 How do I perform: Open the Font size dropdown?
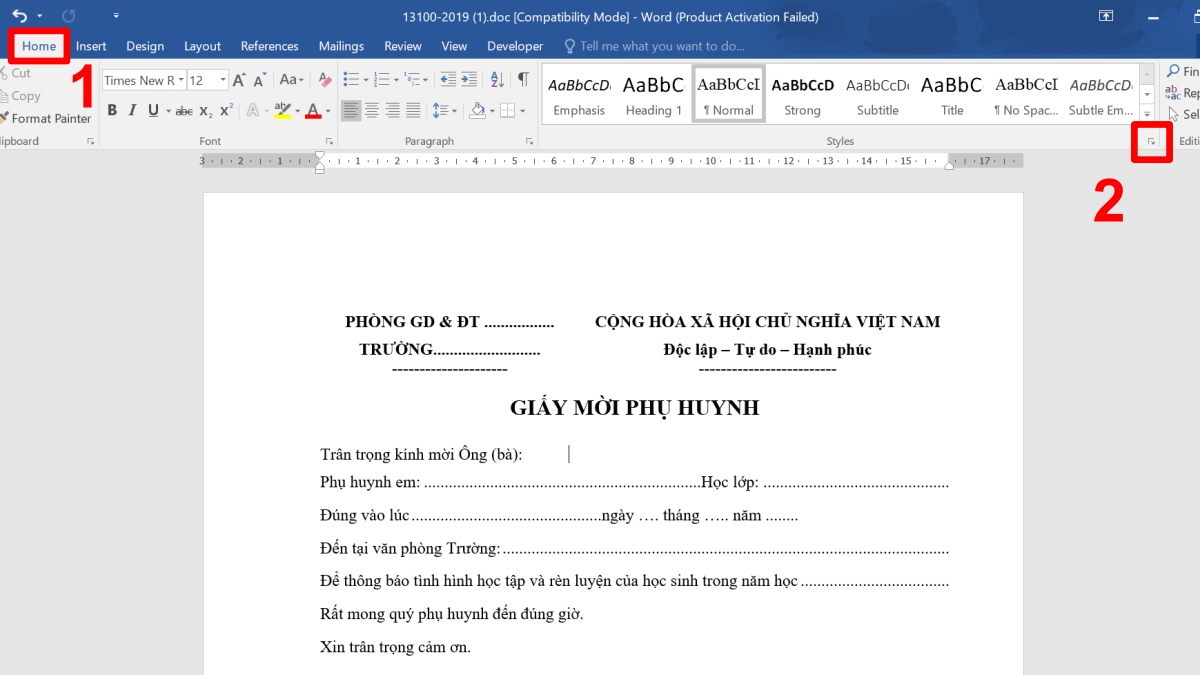[x=222, y=80]
